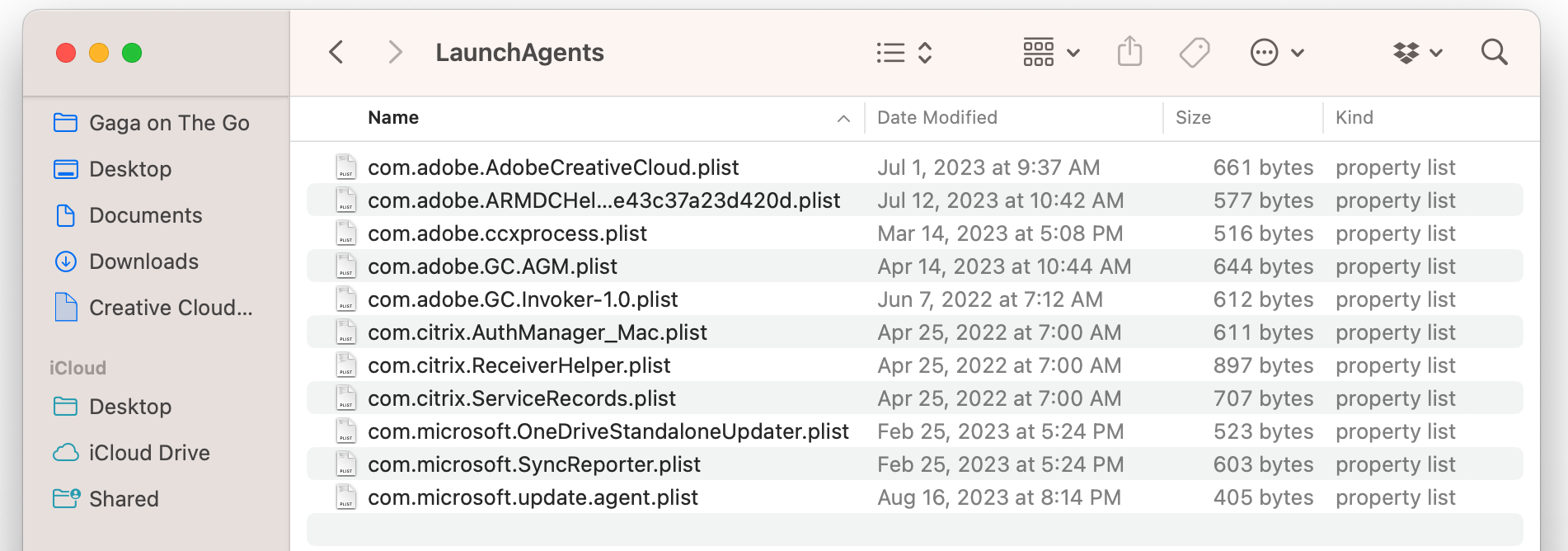Click the Edit Tags icon
The height and width of the screenshot is (551, 1568).
pyautogui.click(x=1195, y=53)
